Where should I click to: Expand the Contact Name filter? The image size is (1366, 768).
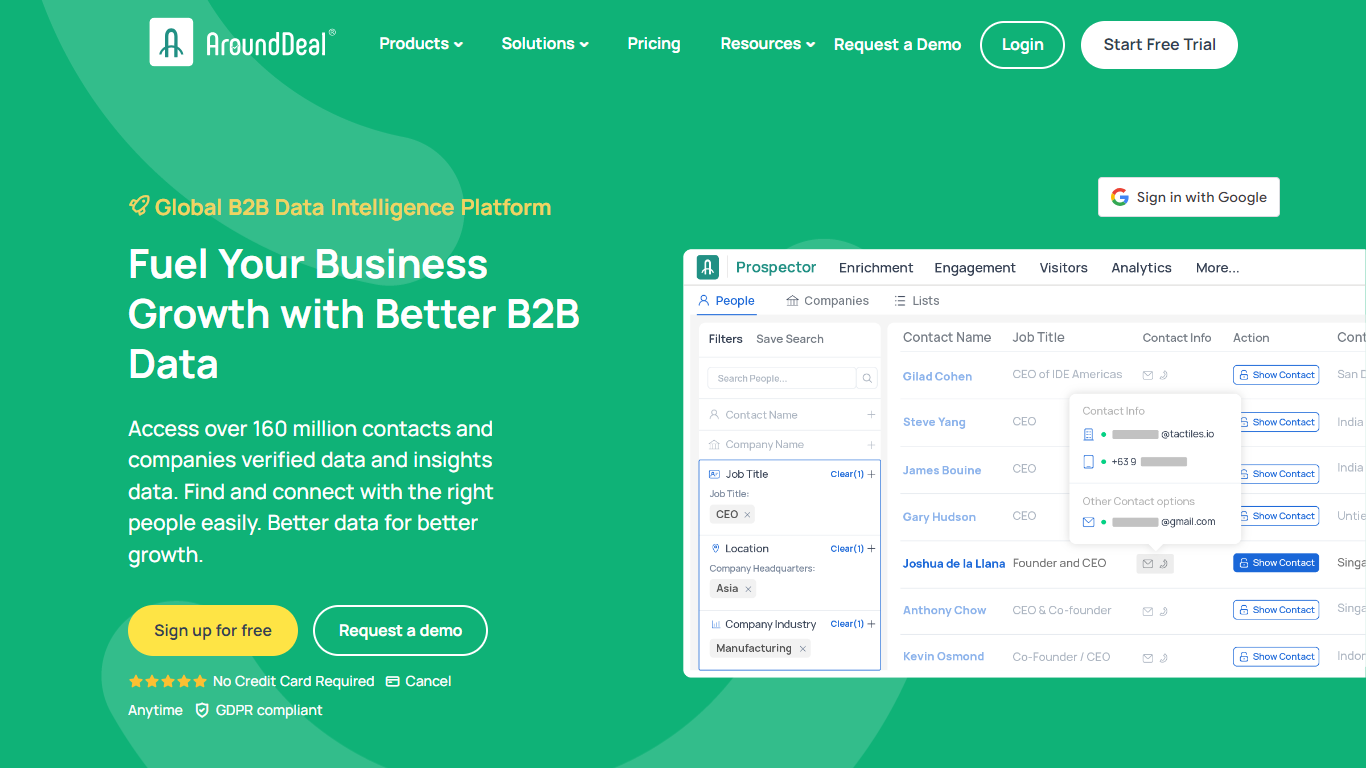pyautogui.click(x=871, y=415)
